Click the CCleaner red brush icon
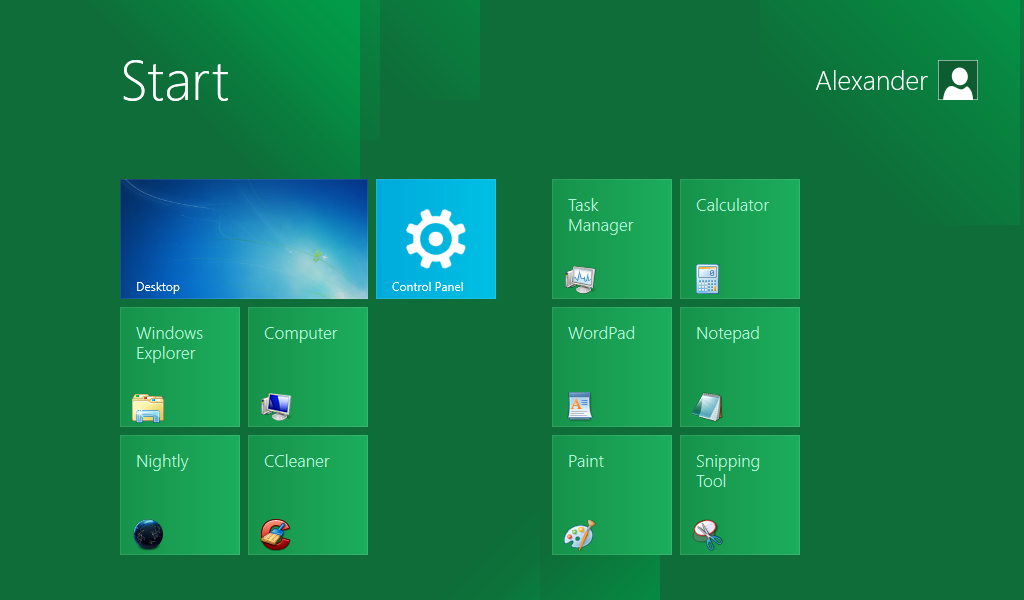 (x=276, y=535)
